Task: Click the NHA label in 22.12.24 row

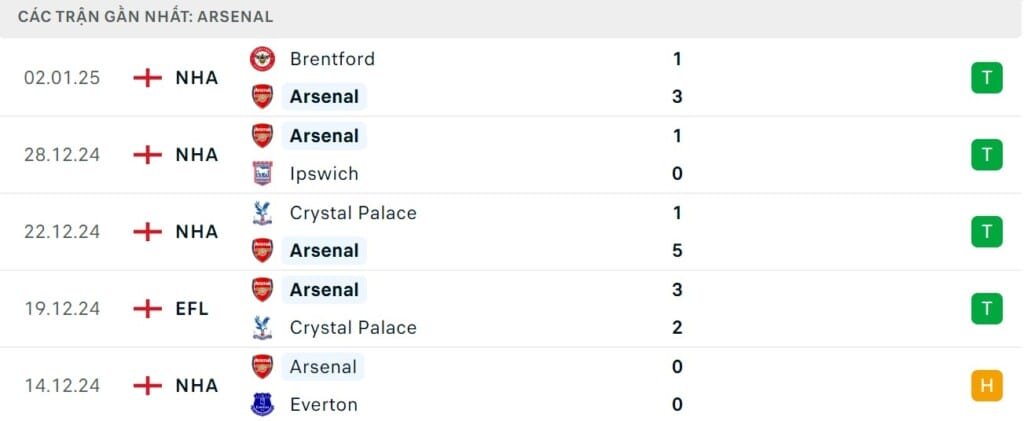Action: pyautogui.click(x=196, y=232)
